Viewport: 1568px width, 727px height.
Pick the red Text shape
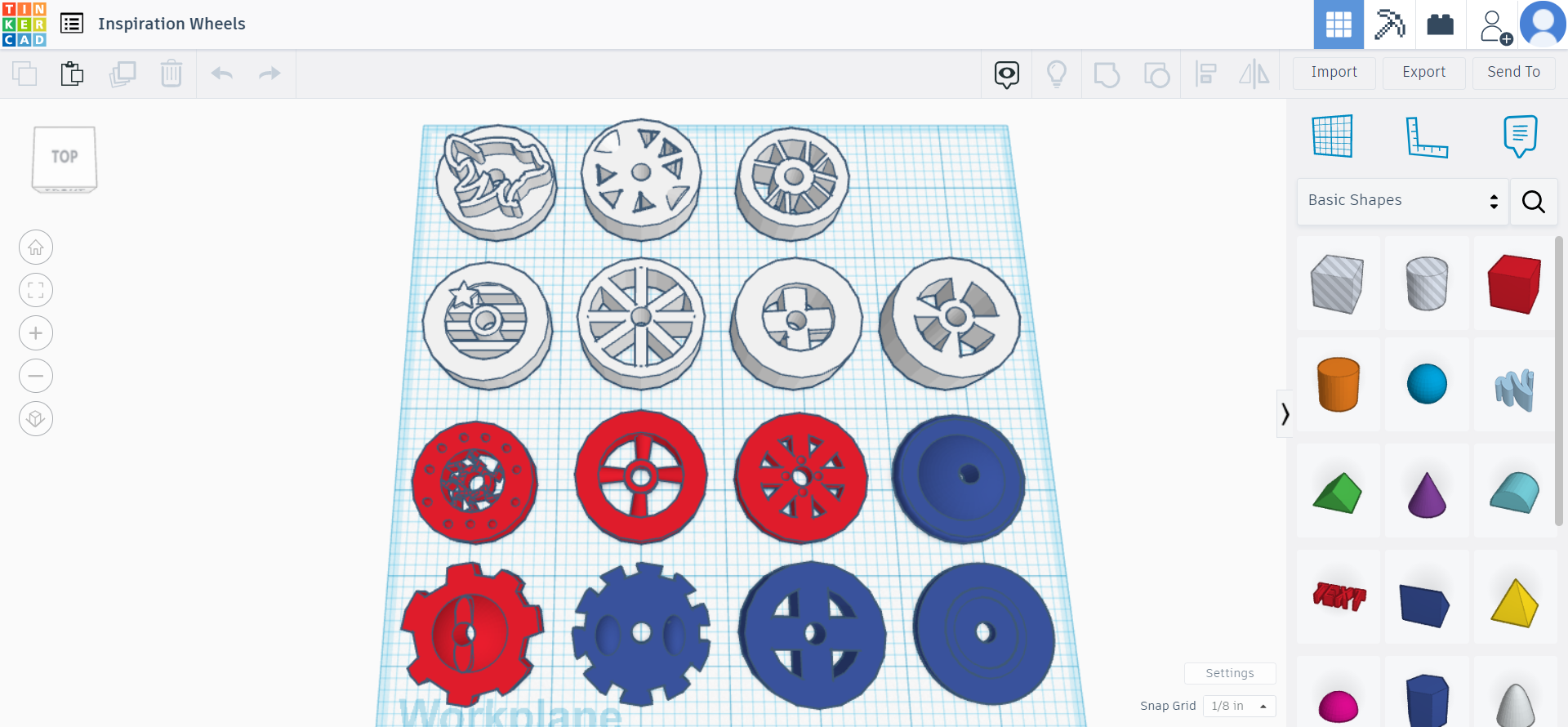1339,595
